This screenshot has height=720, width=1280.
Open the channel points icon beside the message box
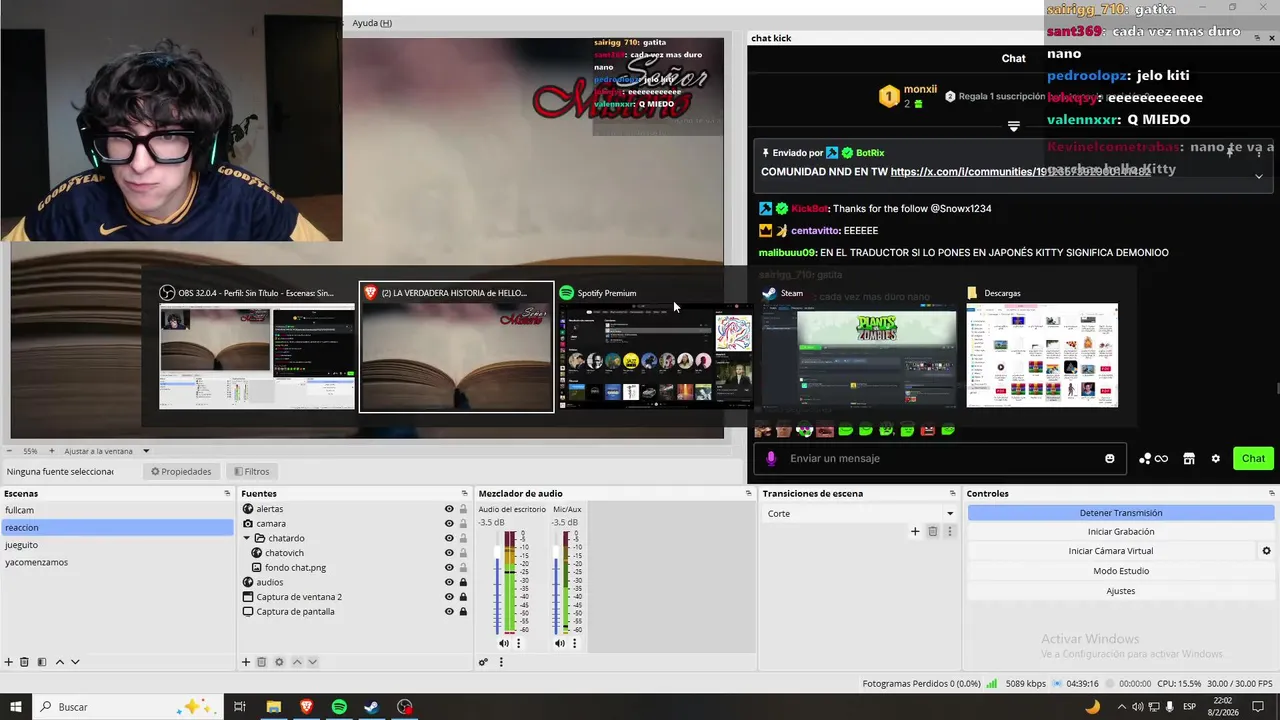pos(1153,459)
